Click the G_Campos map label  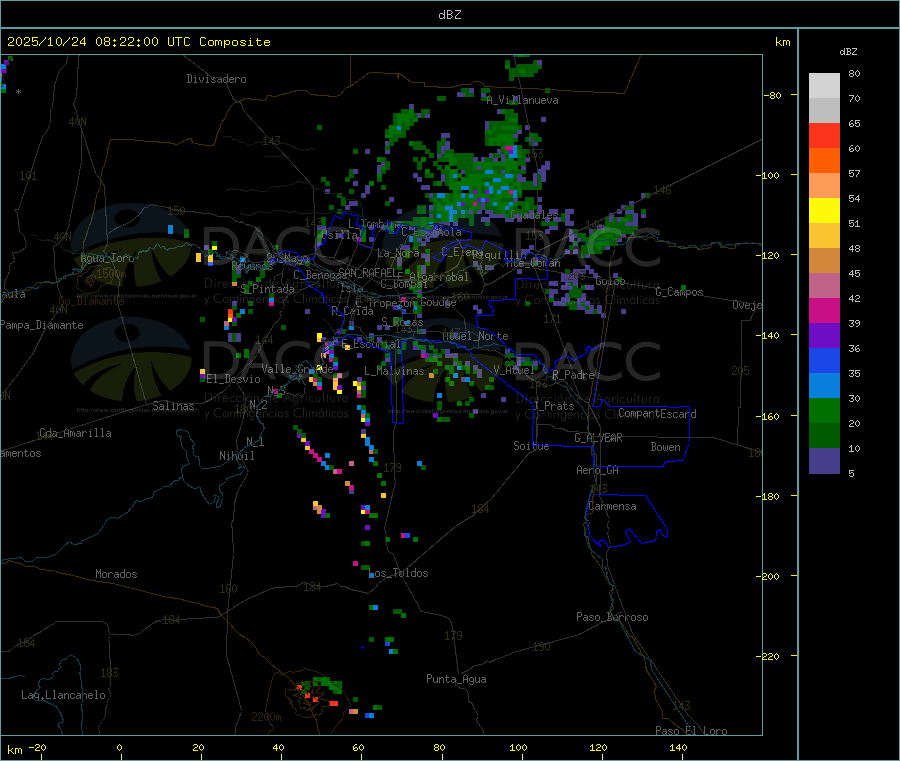pyautogui.click(x=679, y=292)
